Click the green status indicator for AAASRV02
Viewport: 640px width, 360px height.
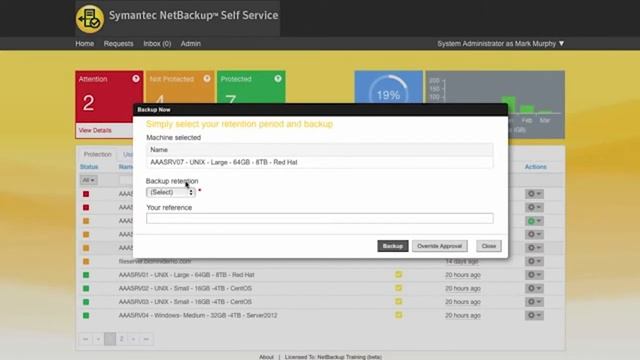pos(86,288)
